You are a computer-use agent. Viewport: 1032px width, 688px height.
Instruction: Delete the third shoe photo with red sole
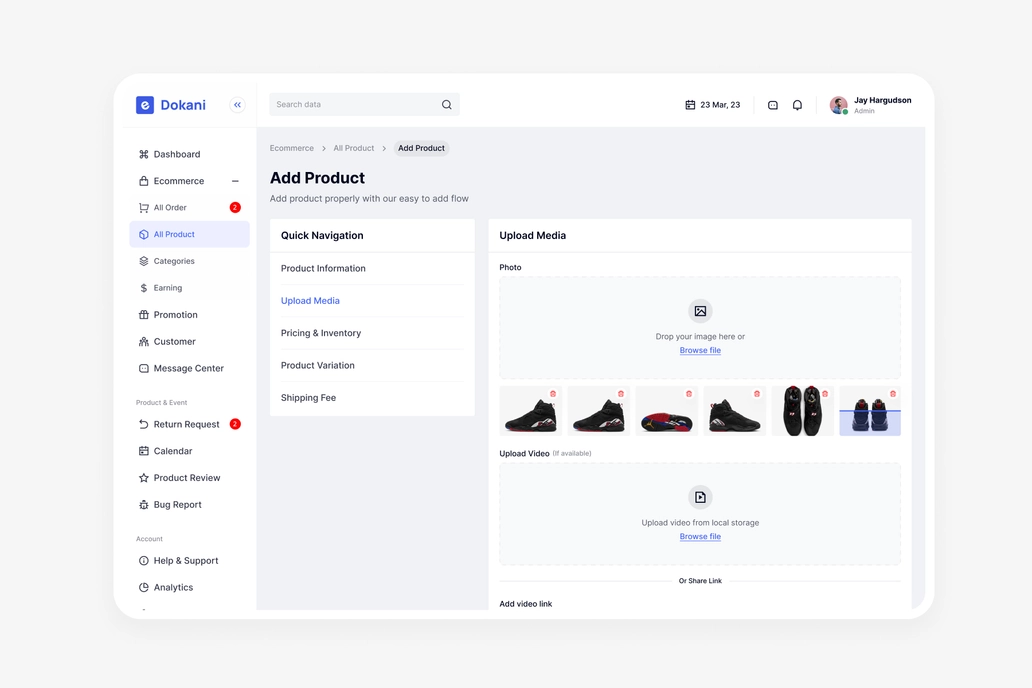[689, 394]
